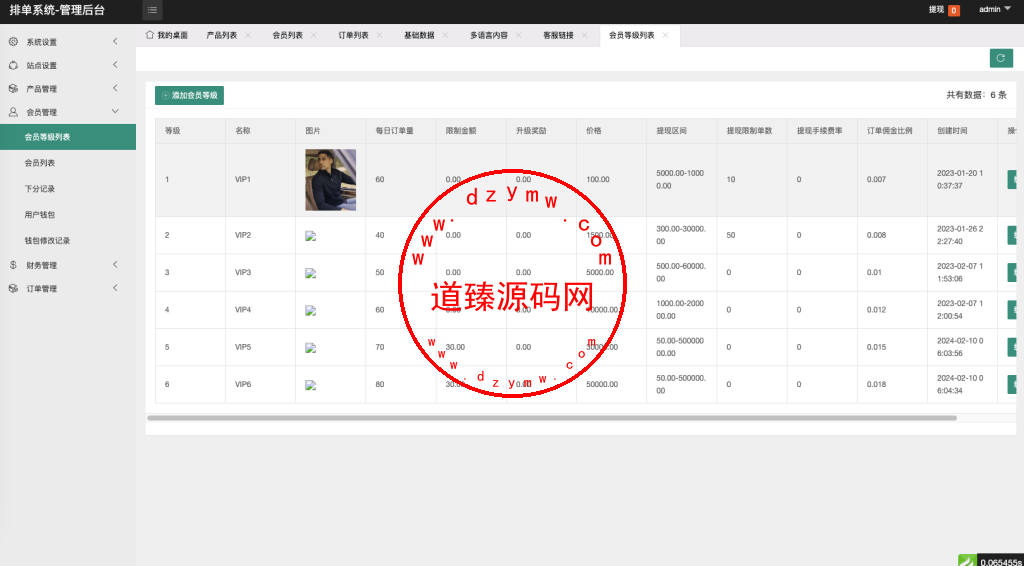
Task: Click the 300.00-30000.00 withdrawal range cell
Action: 682,235
